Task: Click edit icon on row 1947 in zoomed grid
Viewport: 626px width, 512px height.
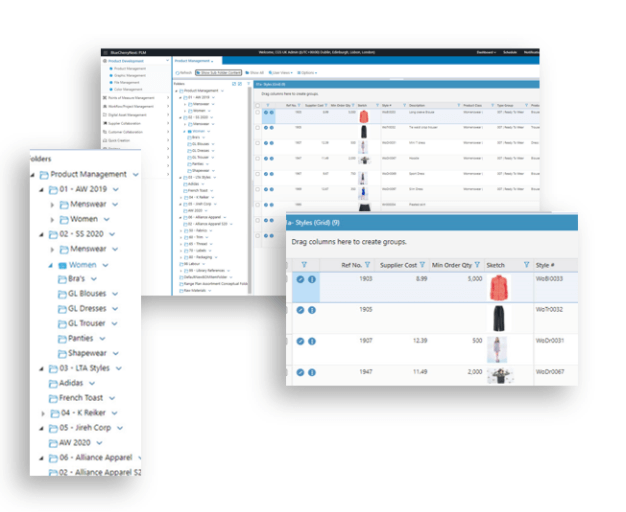Action: (300, 372)
